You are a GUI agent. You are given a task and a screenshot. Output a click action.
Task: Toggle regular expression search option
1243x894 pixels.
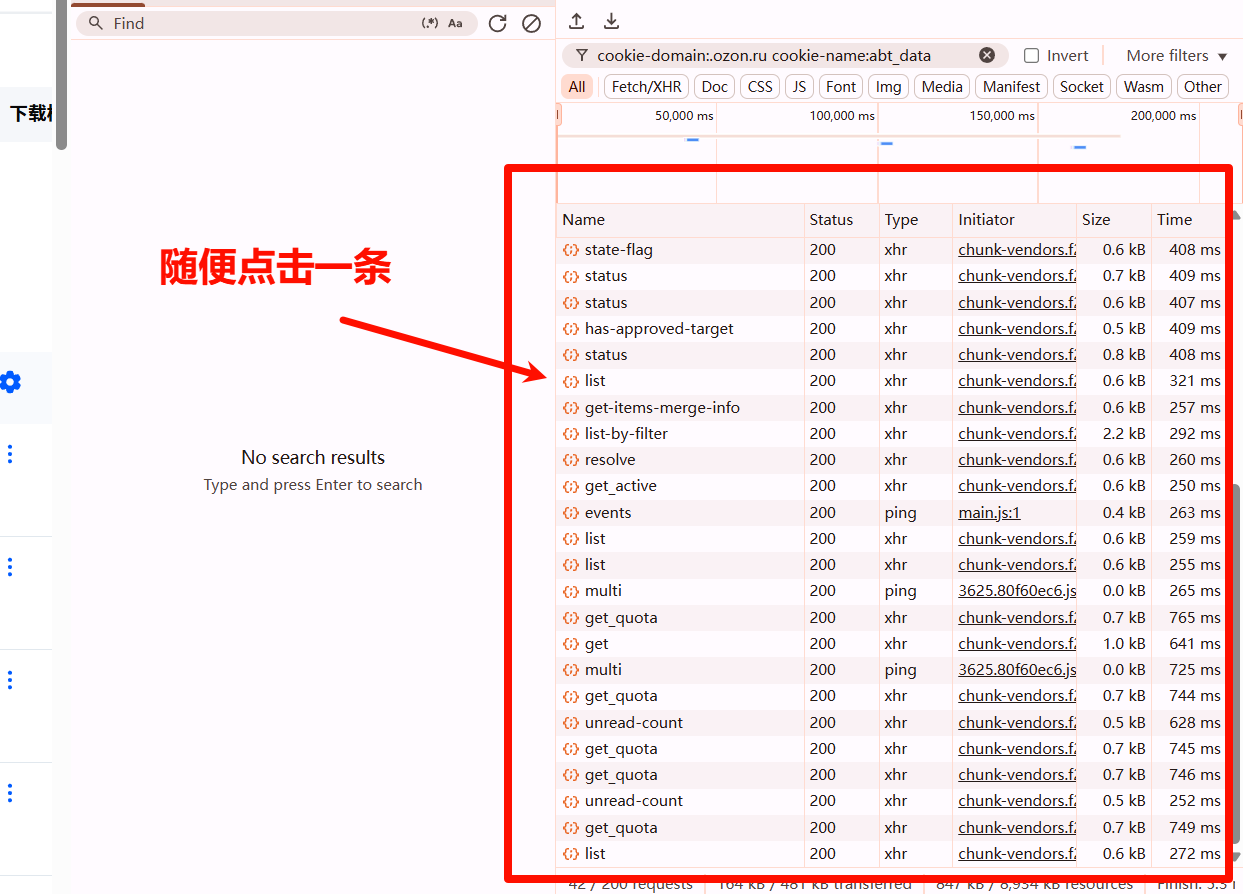(x=430, y=23)
